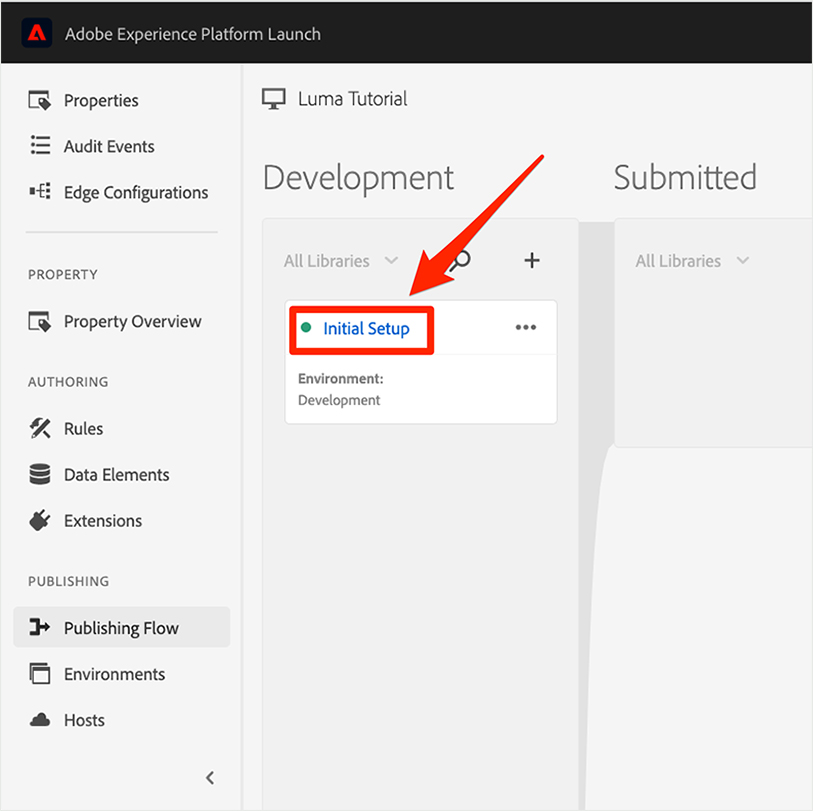Click the Environments window icon
Viewport: 813px width, 811px height.
click(x=40, y=674)
